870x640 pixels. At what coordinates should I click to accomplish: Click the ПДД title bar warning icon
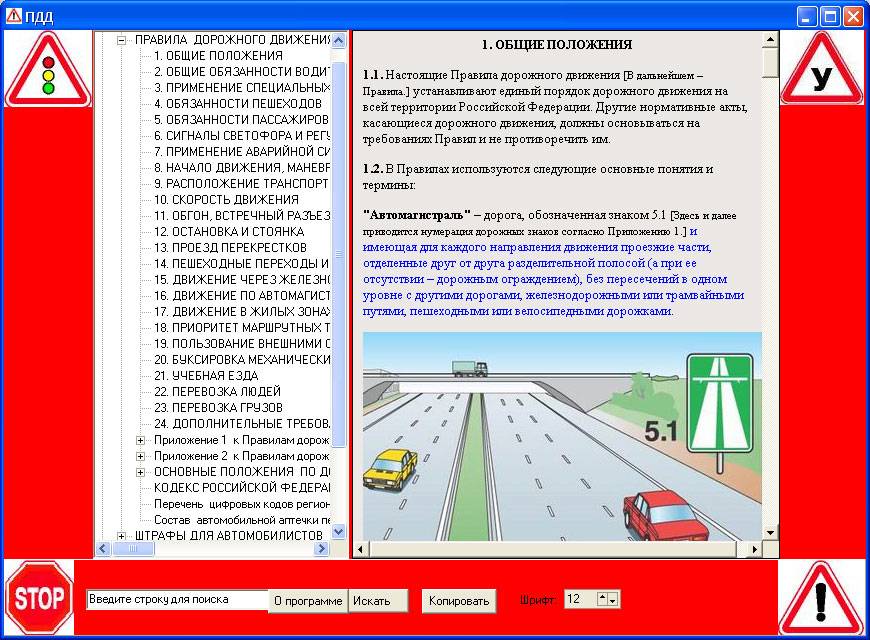tap(13, 17)
